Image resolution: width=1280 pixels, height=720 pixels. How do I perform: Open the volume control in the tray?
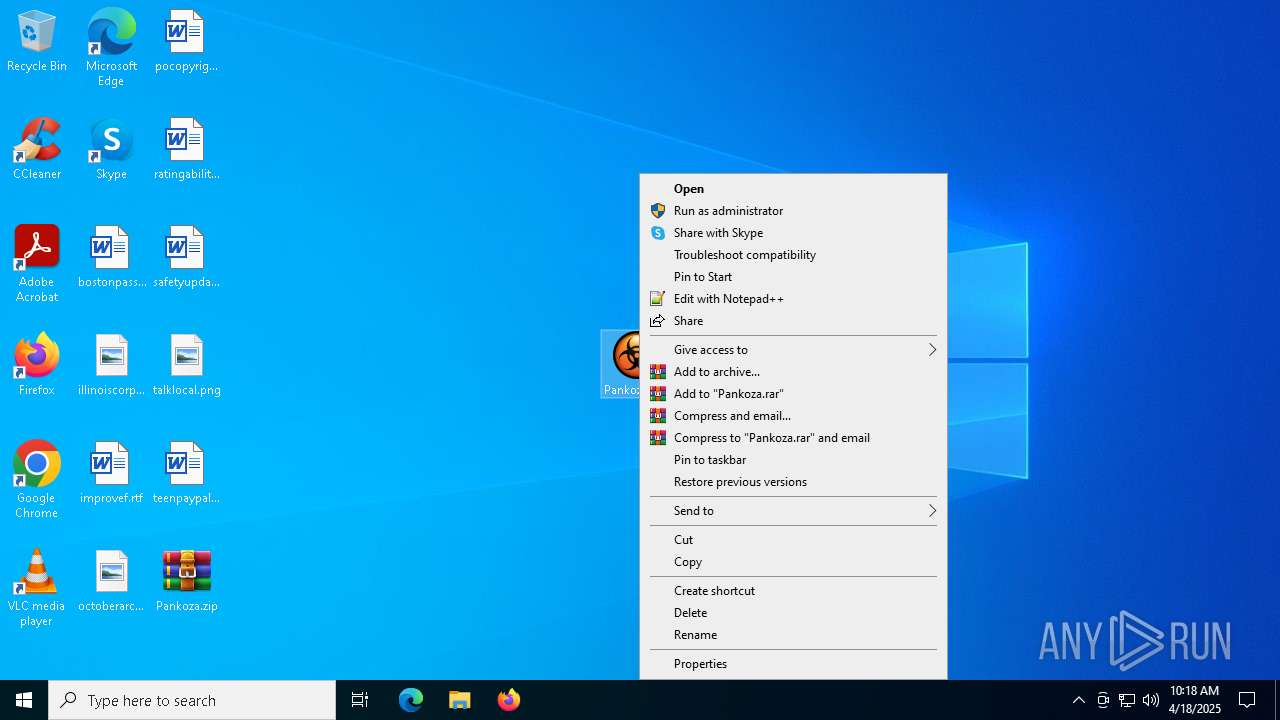tap(1151, 700)
